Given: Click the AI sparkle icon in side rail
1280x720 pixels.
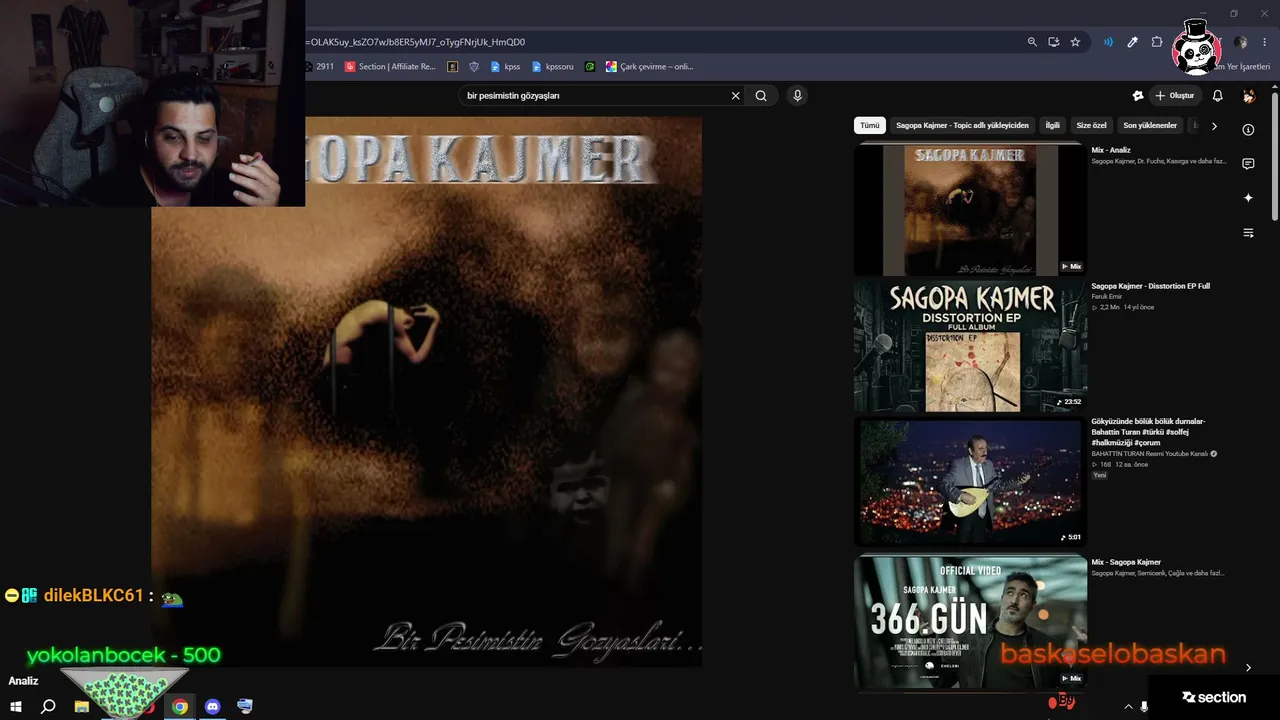Looking at the screenshot, I should pyautogui.click(x=1248, y=198).
